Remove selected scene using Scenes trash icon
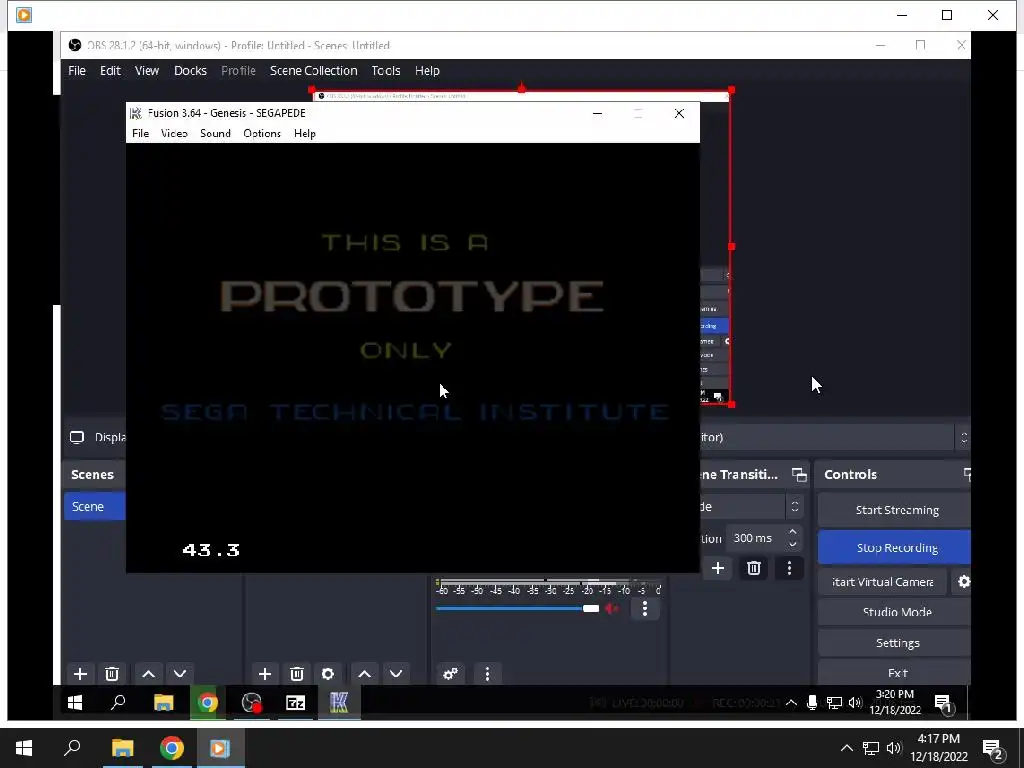The height and width of the screenshot is (768, 1024). pyautogui.click(x=112, y=673)
